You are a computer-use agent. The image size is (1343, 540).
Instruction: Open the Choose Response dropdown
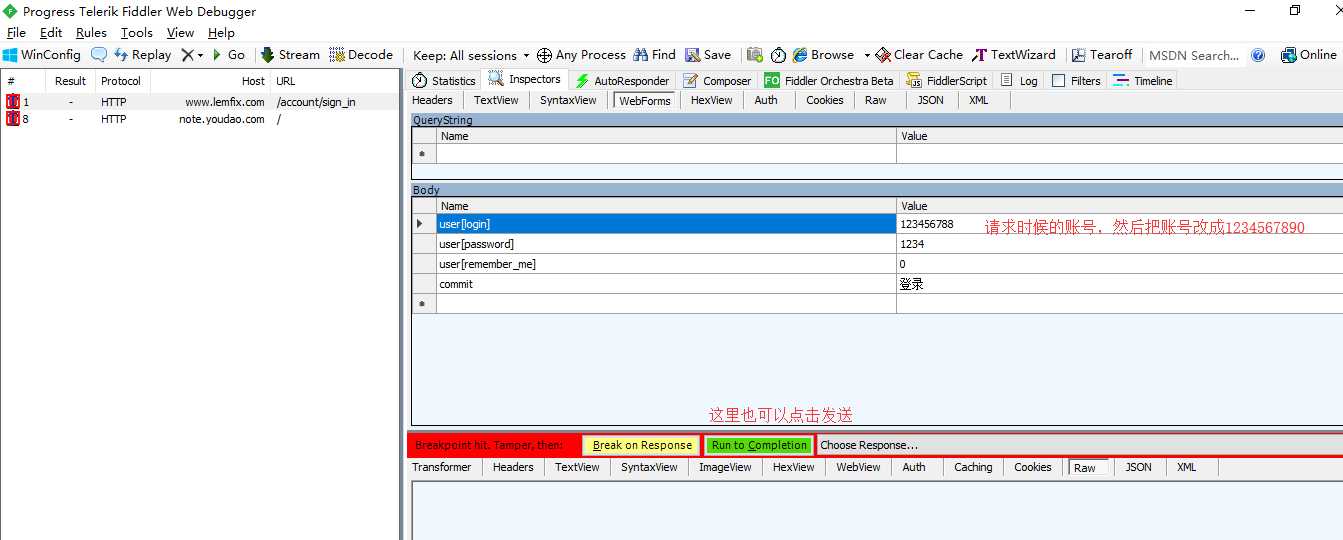(1080, 445)
